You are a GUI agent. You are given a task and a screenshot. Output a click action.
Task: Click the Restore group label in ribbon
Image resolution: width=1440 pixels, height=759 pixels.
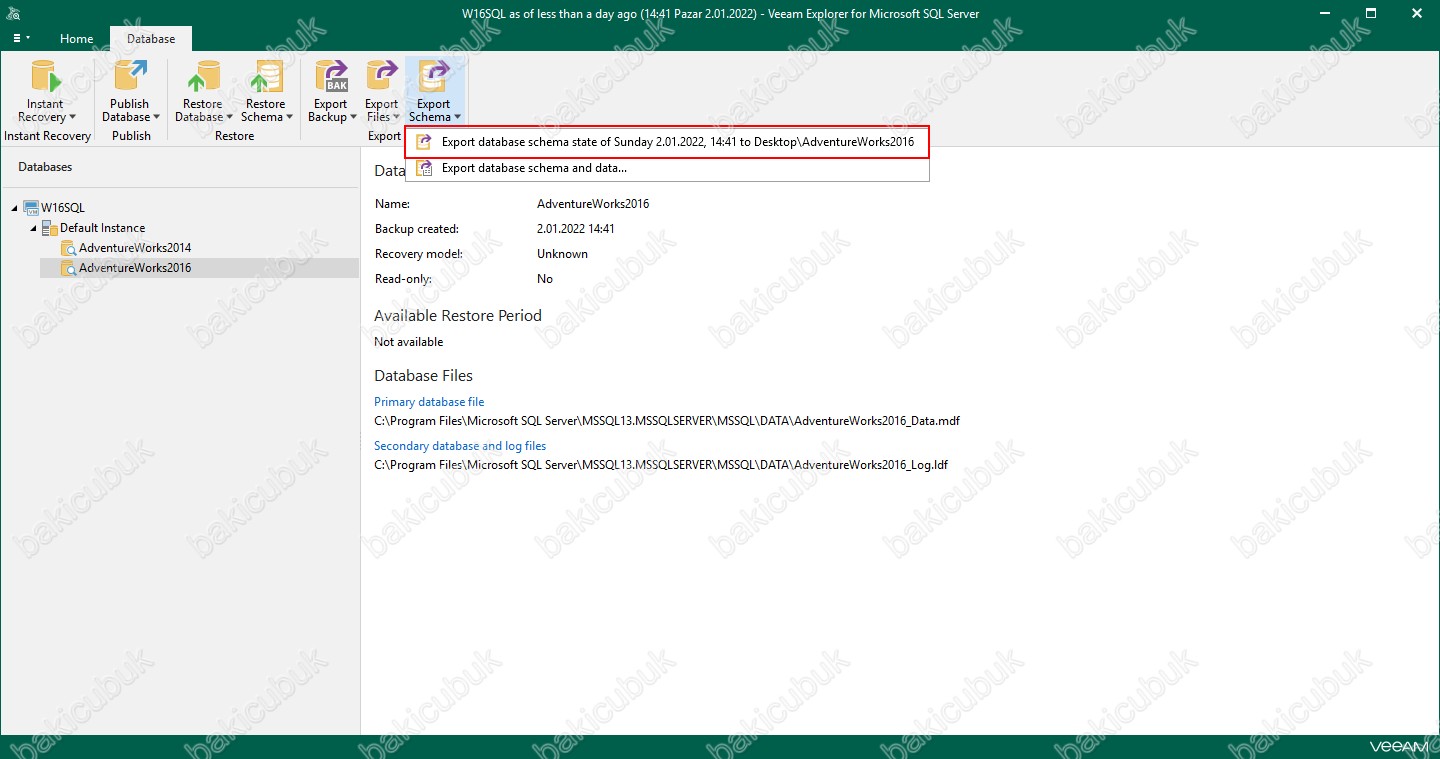(235, 136)
